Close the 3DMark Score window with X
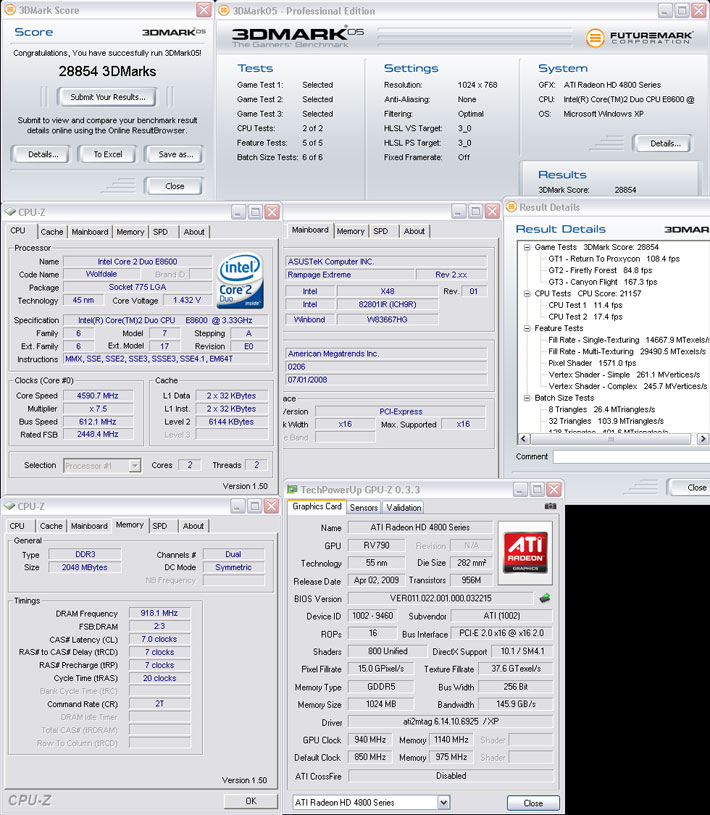 tap(204, 10)
